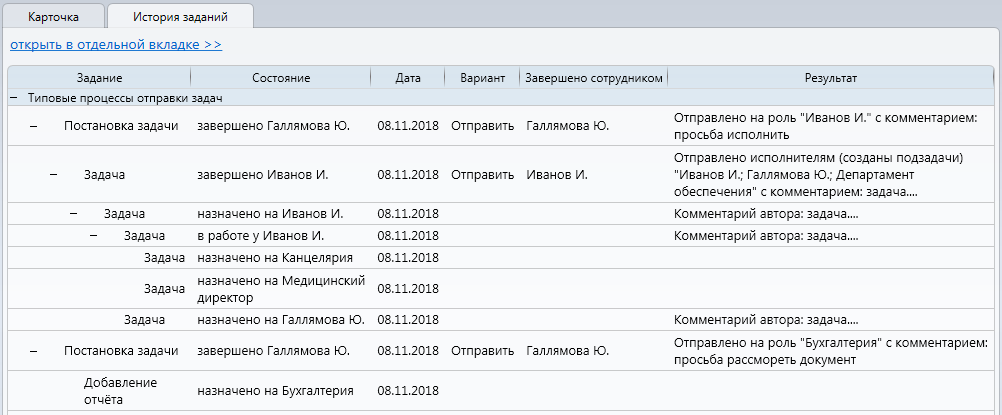The image size is (1002, 415).
Task: Open link открыть в отдельной вкладке
Action: click(x=116, y=45)
